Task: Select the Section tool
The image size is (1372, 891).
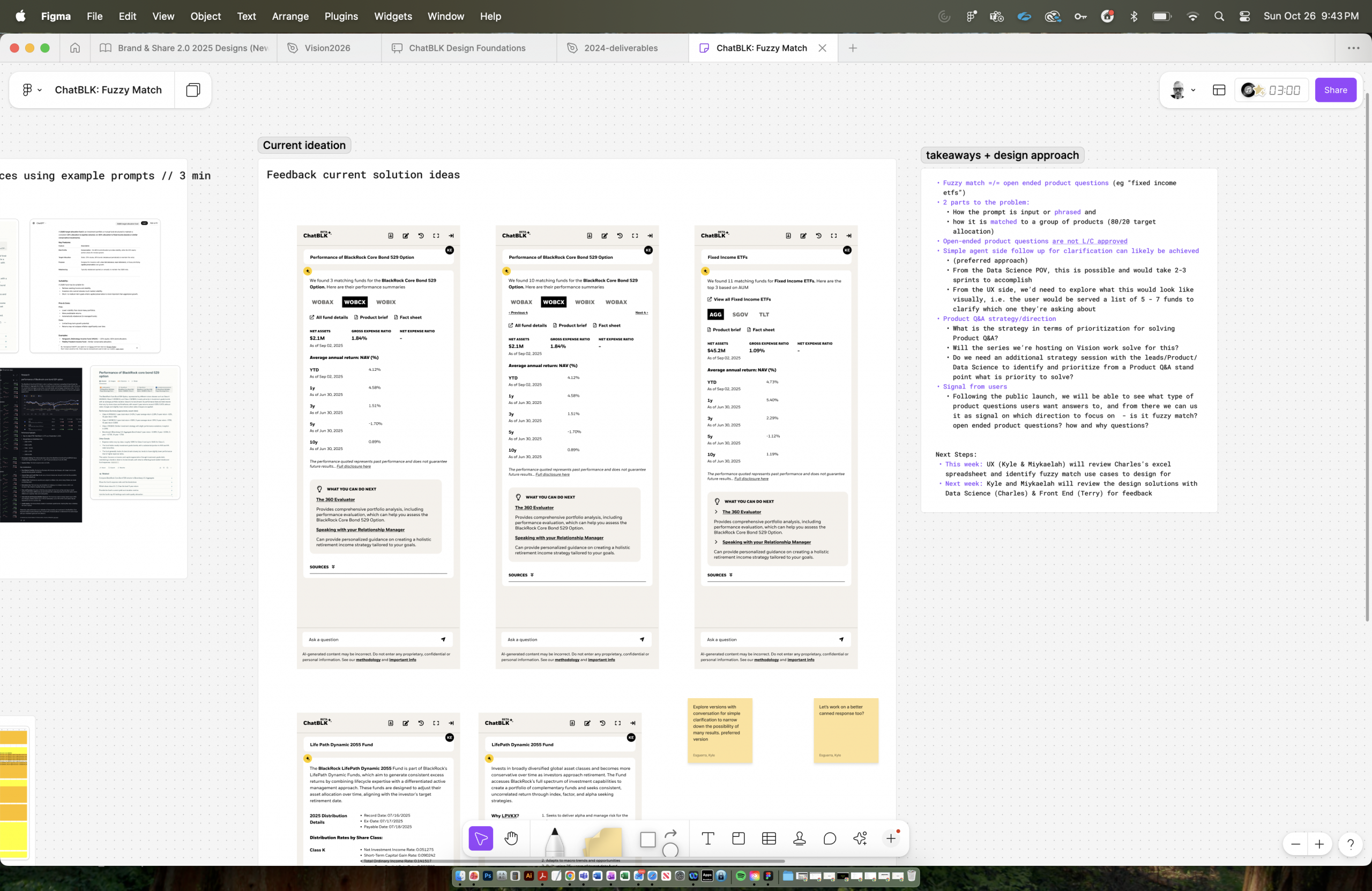Action: [739, 838]
